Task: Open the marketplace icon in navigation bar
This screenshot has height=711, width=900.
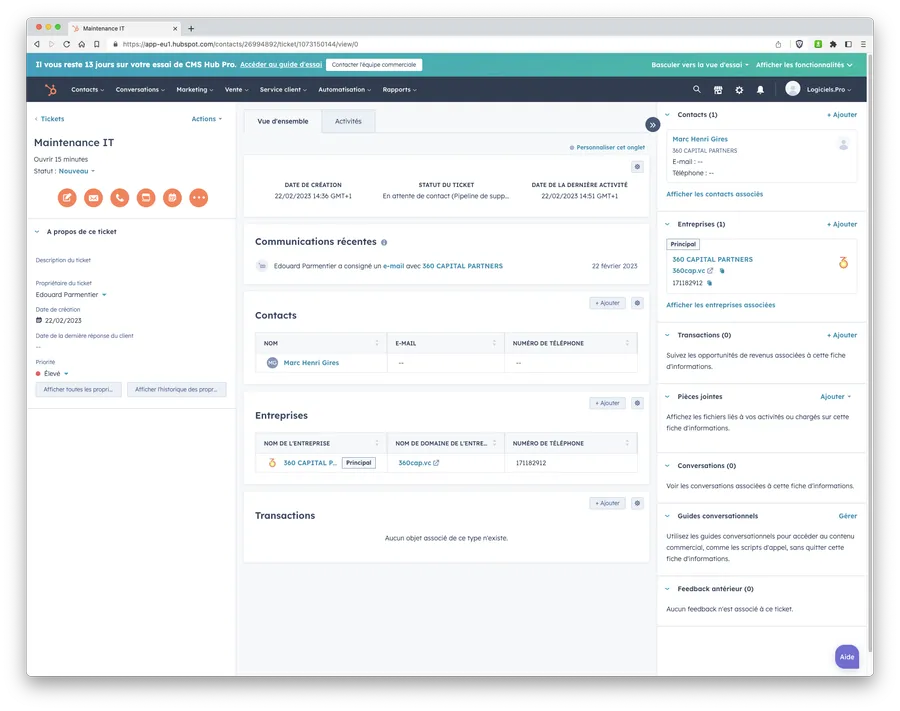Action: [x=717, y=90]
